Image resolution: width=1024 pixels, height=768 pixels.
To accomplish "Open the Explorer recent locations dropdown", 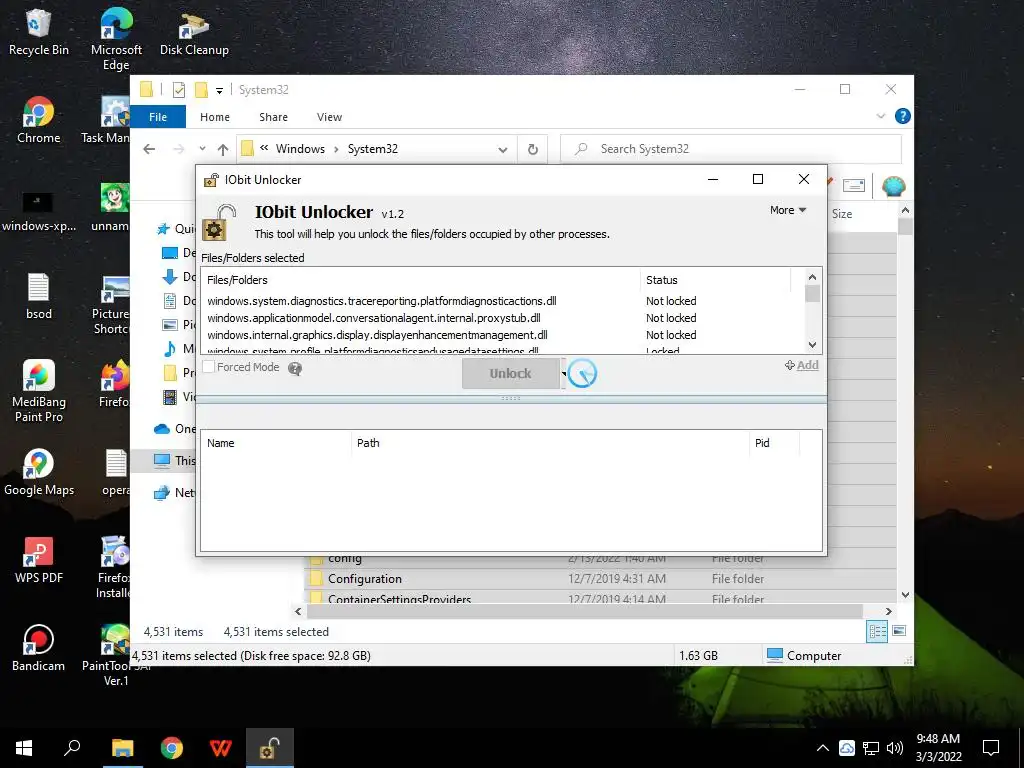I will (202, 149).
